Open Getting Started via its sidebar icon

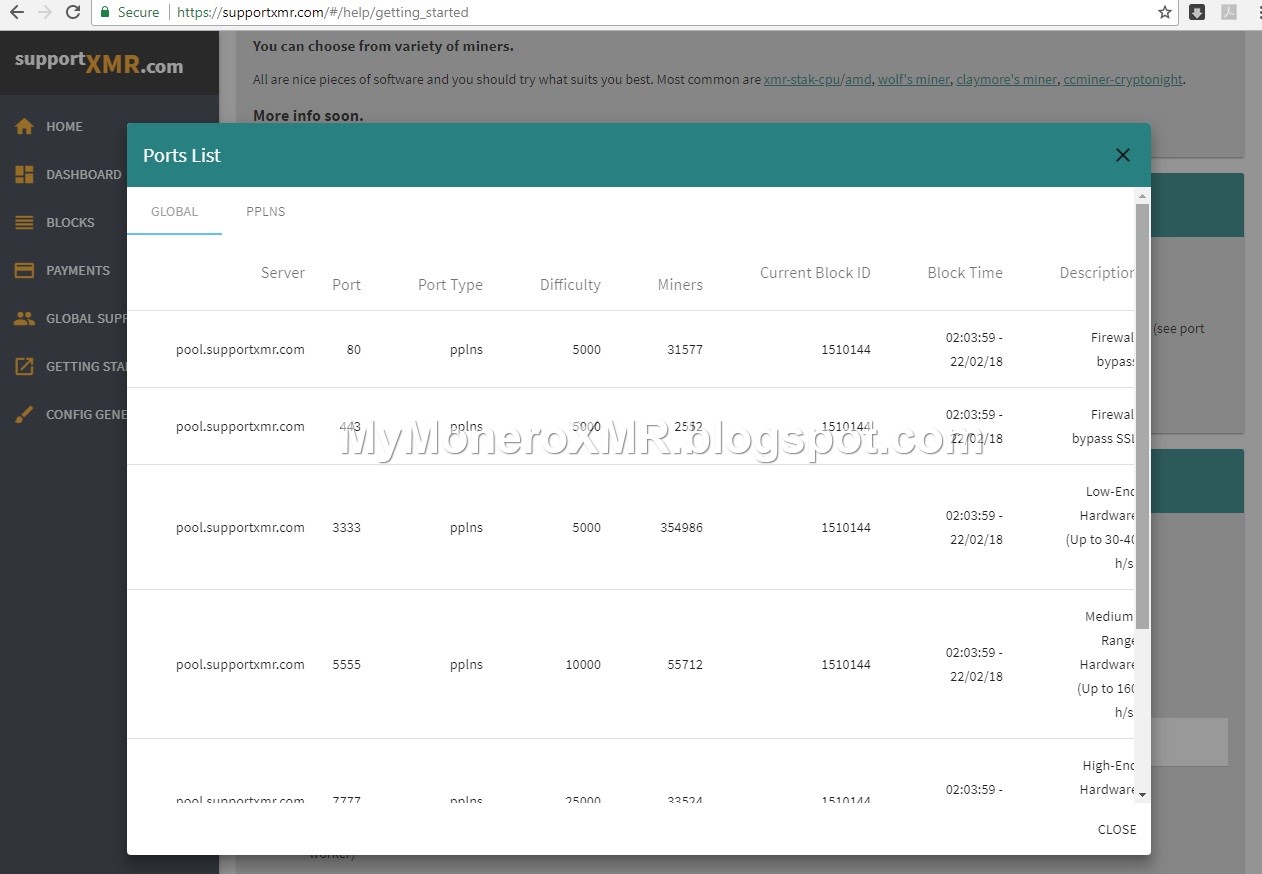tap(23, 366)
